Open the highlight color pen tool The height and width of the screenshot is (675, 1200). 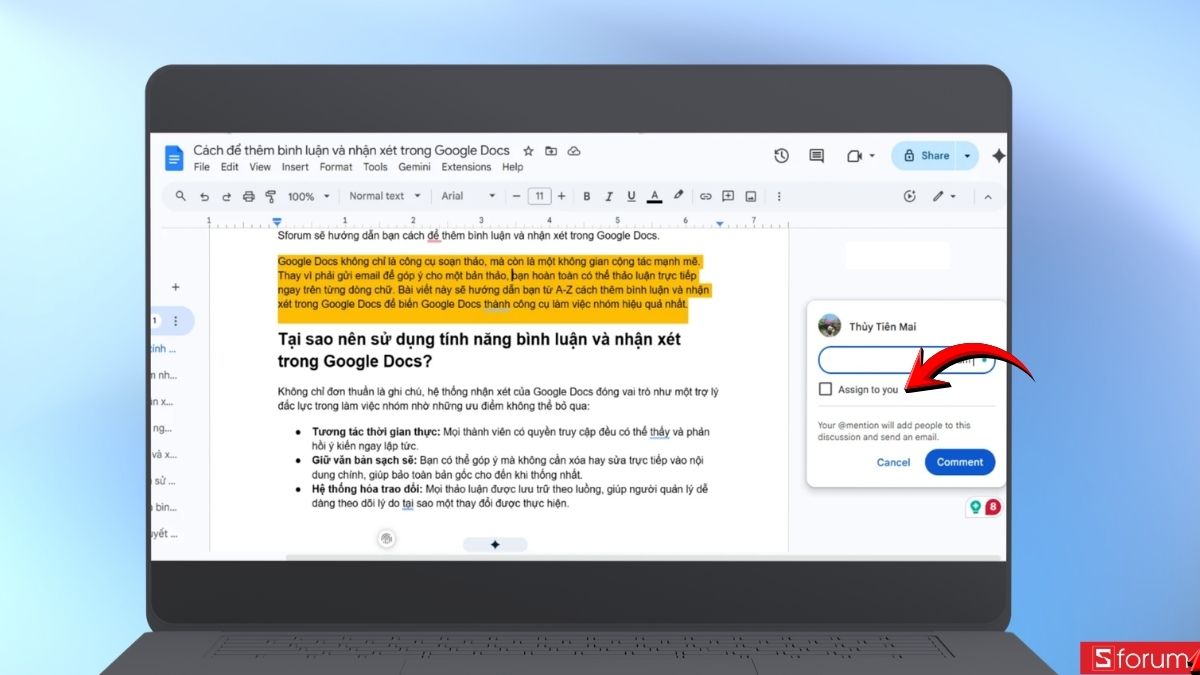[679, 196]
